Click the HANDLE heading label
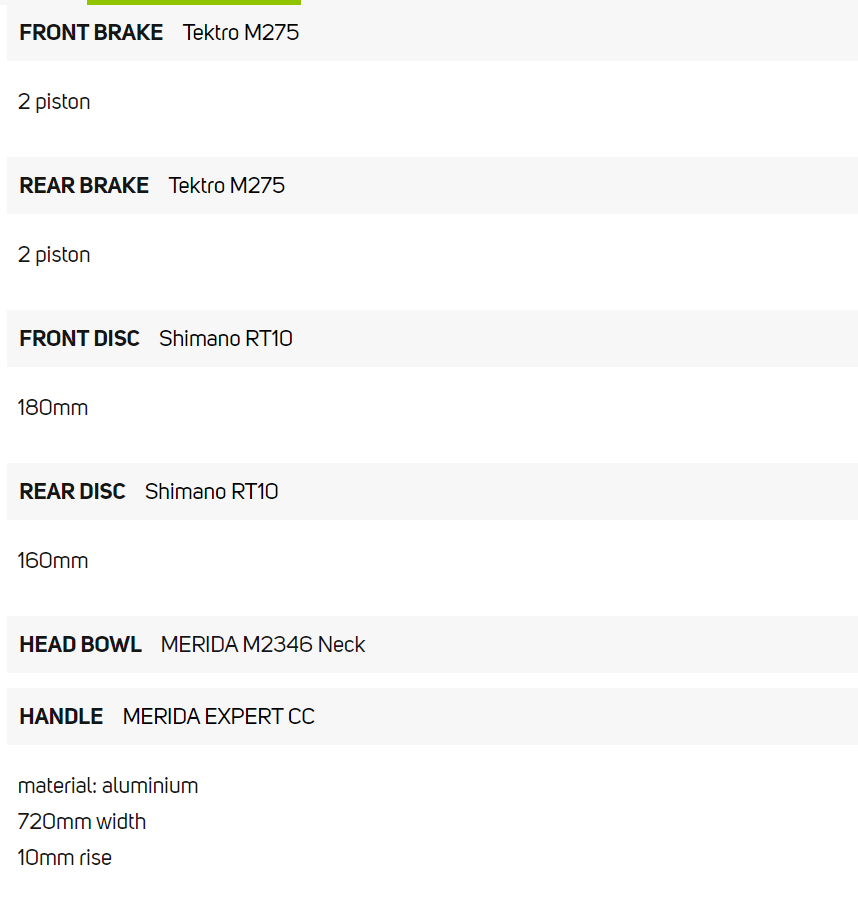The height and width of the screenshot is (910, 858). pos(61,717)
